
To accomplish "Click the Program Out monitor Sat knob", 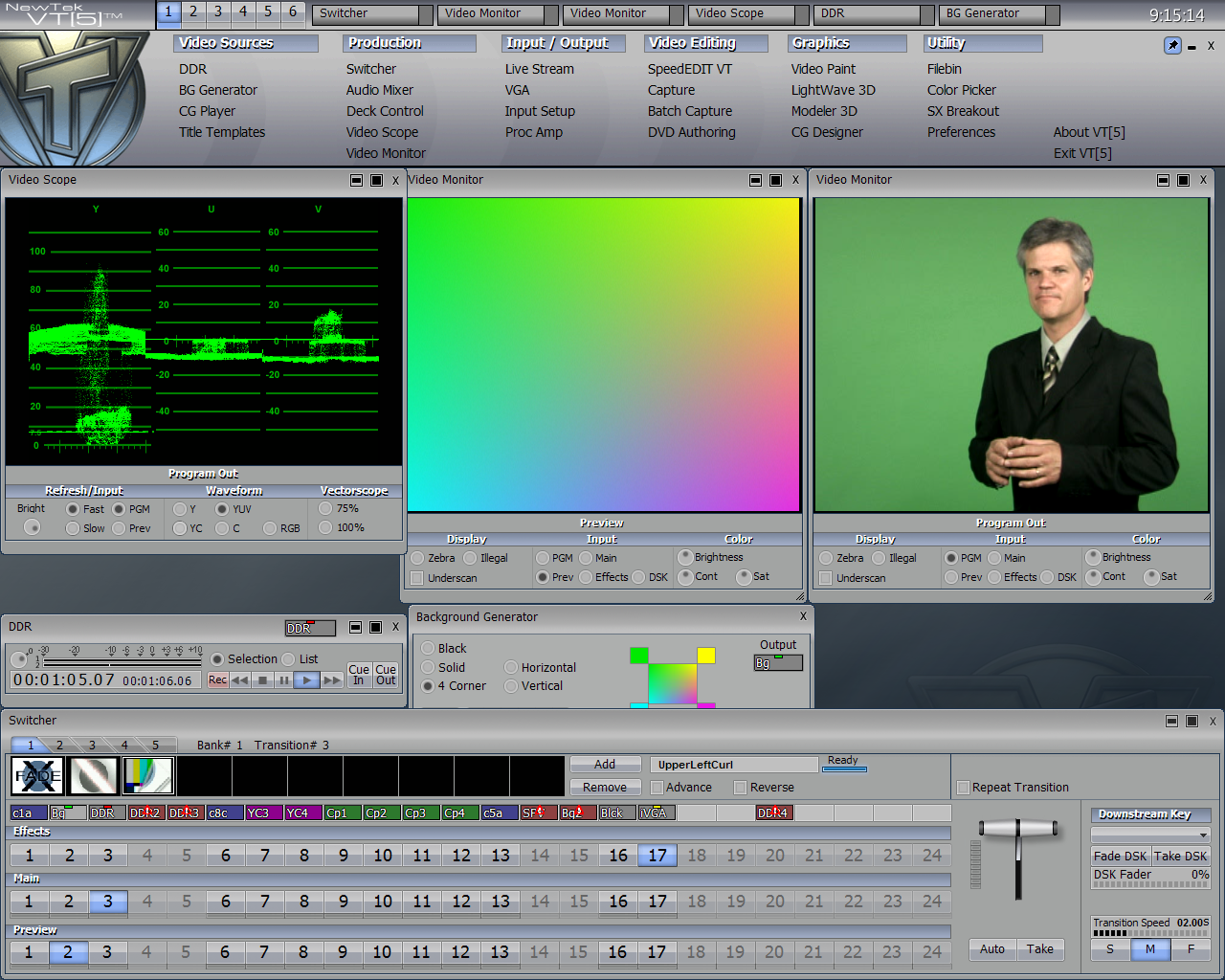I will coord(1151,577).
